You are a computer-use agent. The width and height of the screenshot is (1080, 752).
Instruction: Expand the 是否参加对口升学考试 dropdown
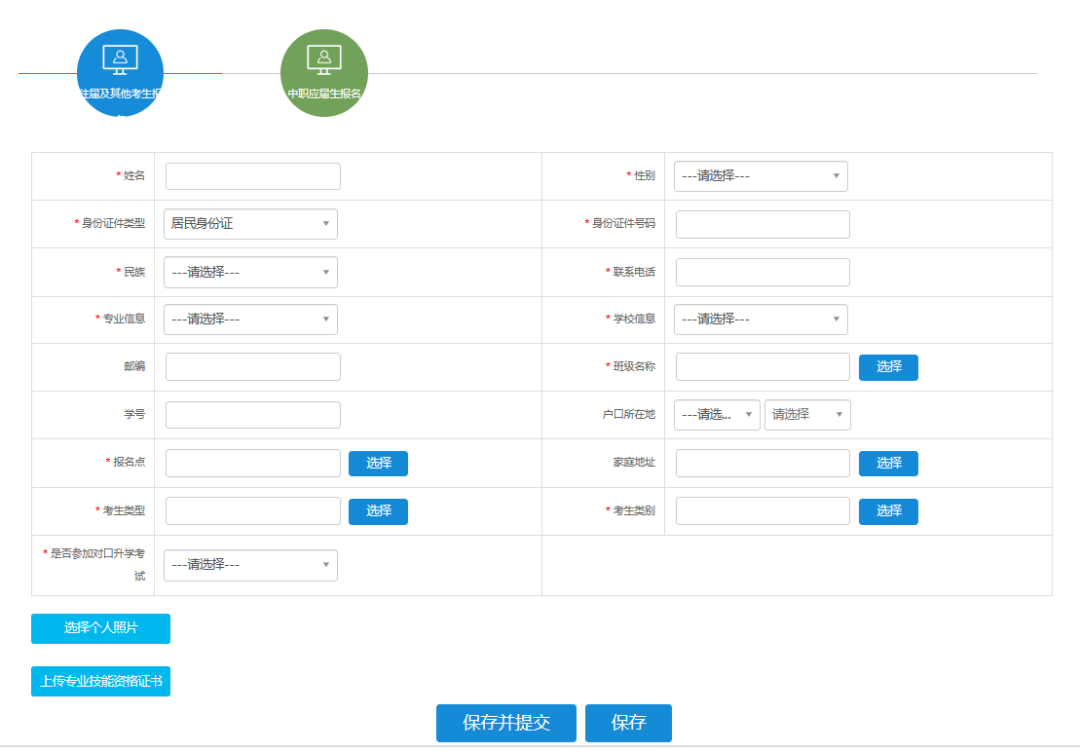(x=250, y=565)
